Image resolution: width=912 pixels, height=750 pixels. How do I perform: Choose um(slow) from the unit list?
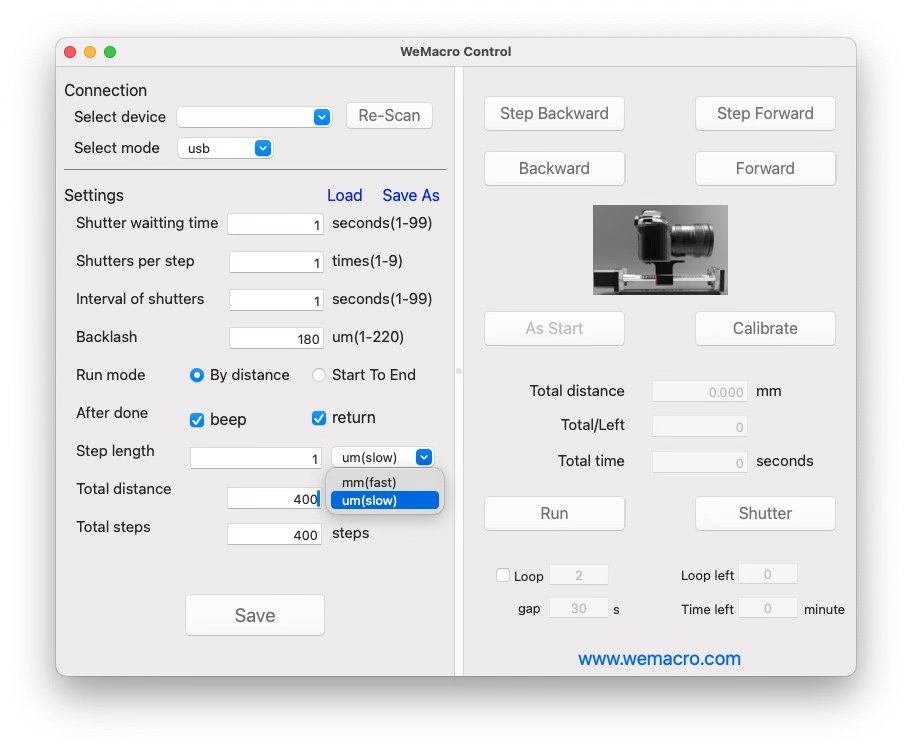384,500
